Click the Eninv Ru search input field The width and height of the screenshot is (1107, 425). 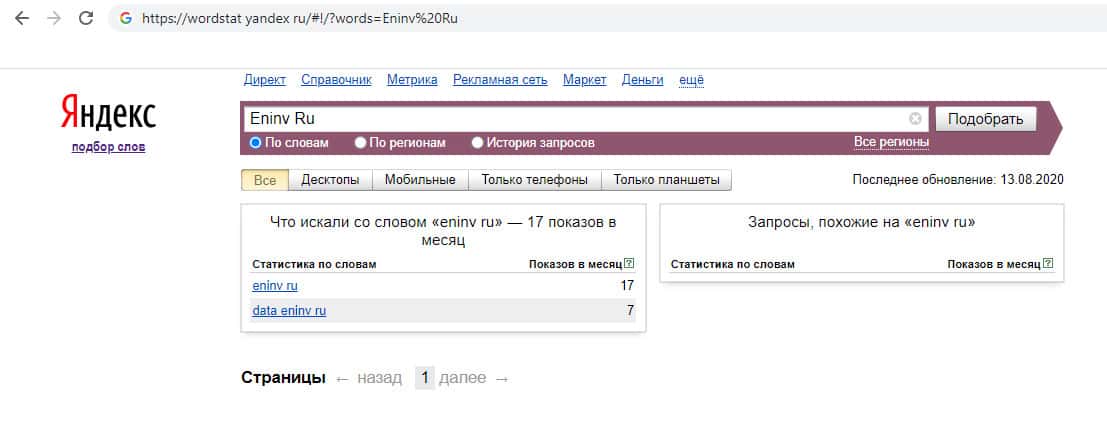[x=575, y=119]
